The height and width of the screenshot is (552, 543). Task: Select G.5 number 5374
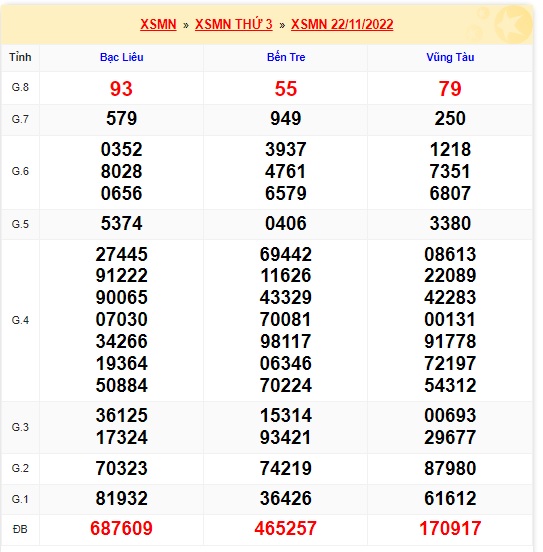click(x=121, y=223)
